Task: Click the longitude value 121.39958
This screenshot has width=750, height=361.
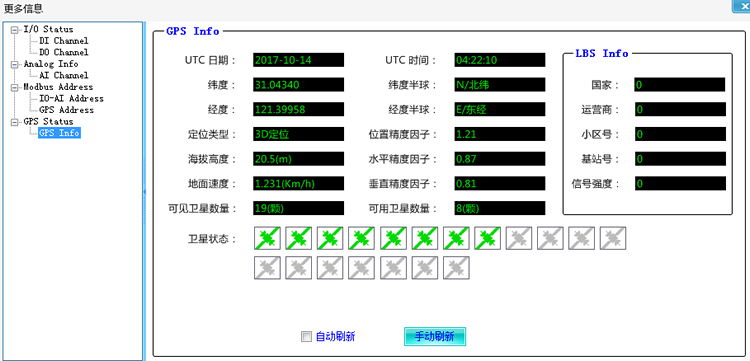Action: 298,109
